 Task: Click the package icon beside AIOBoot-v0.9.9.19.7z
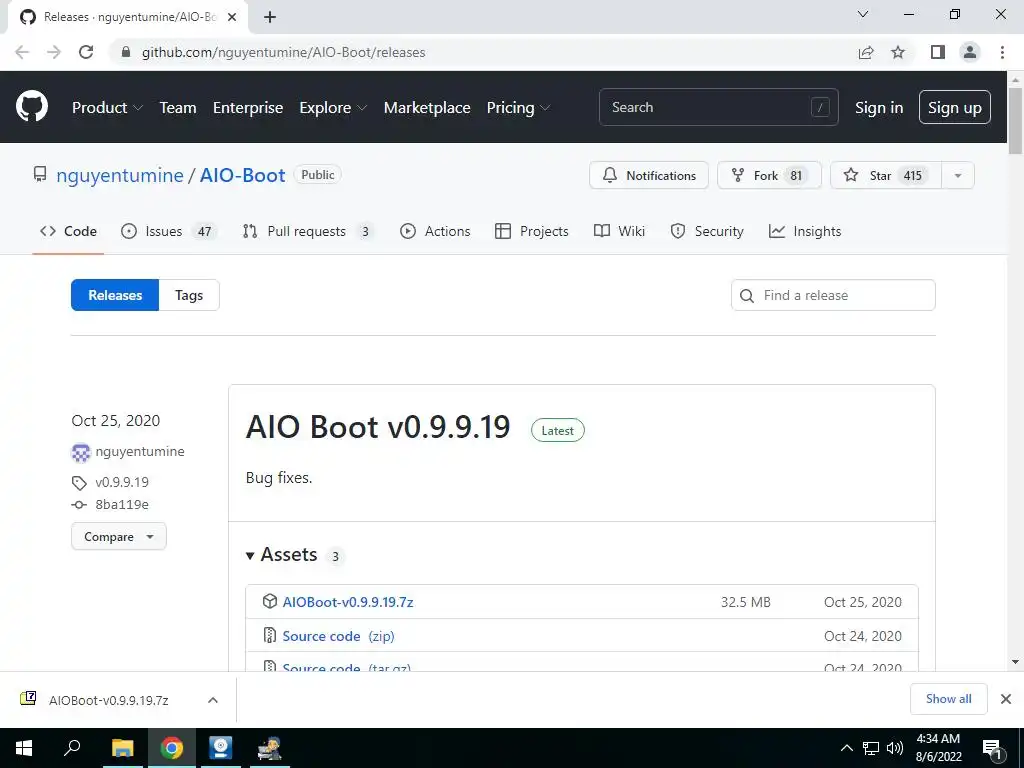[270, 601]
